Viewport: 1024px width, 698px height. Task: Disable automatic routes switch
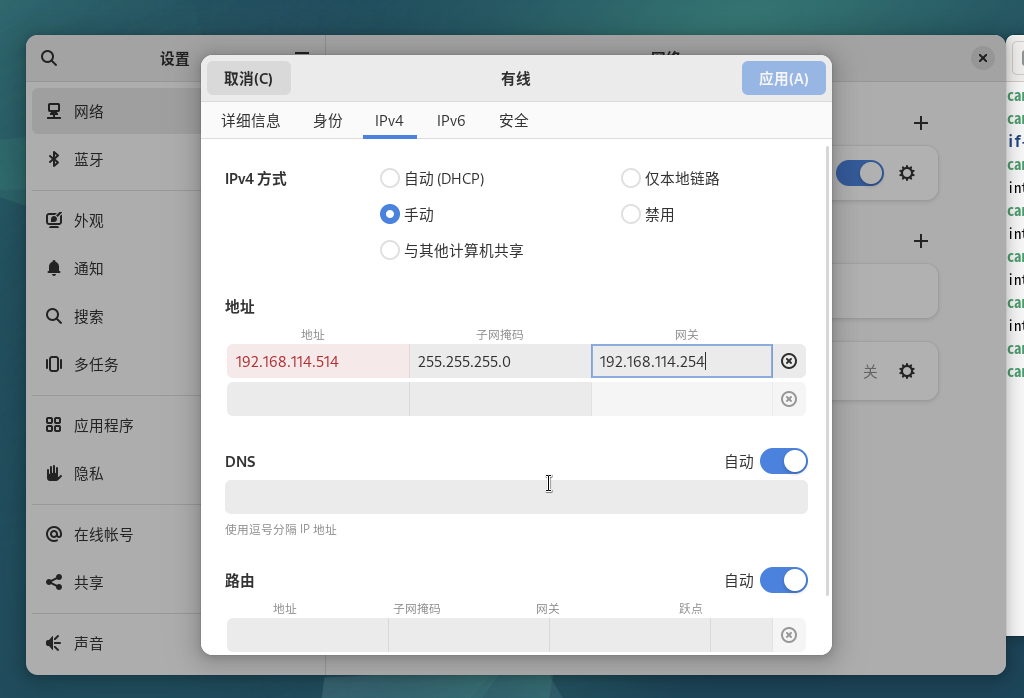pyautogui.click(x=783, y=580)
